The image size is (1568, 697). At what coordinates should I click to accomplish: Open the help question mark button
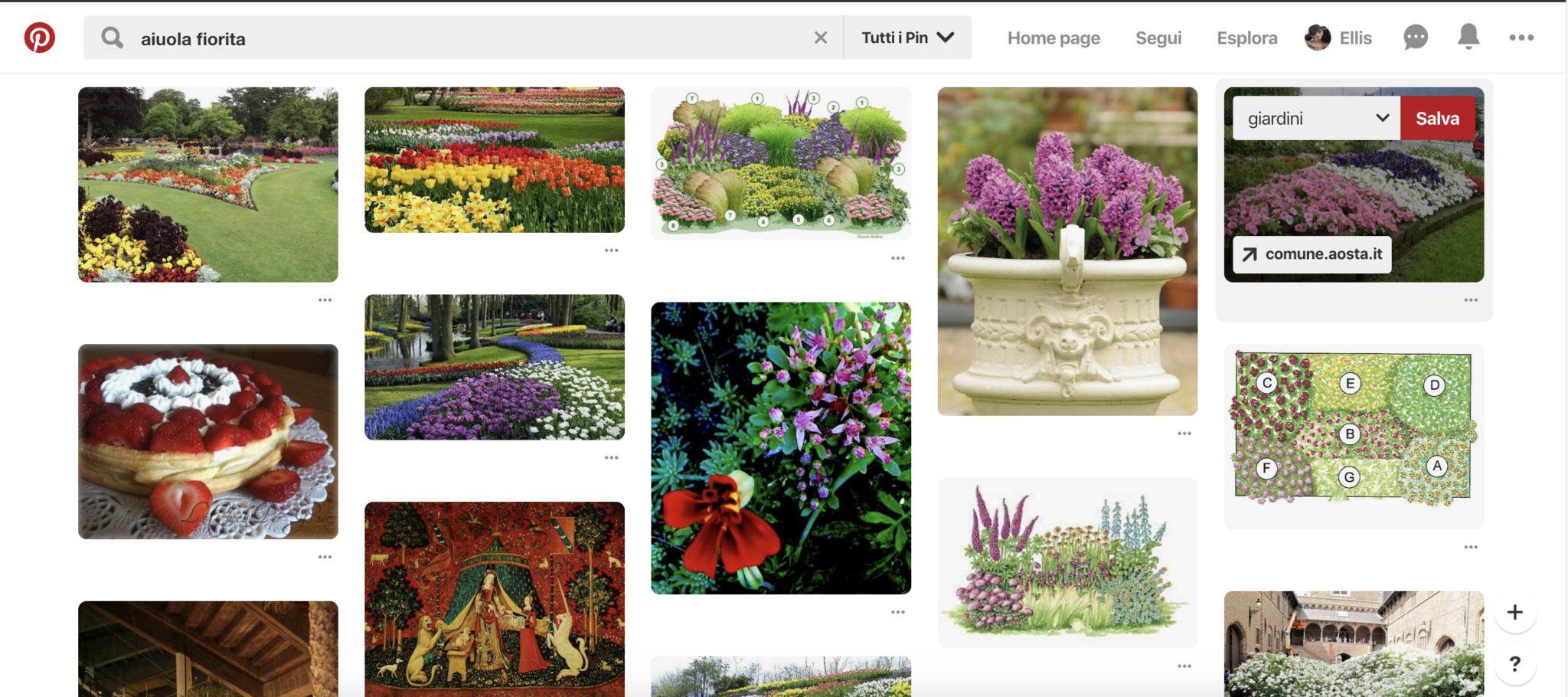coord(1514,663)
